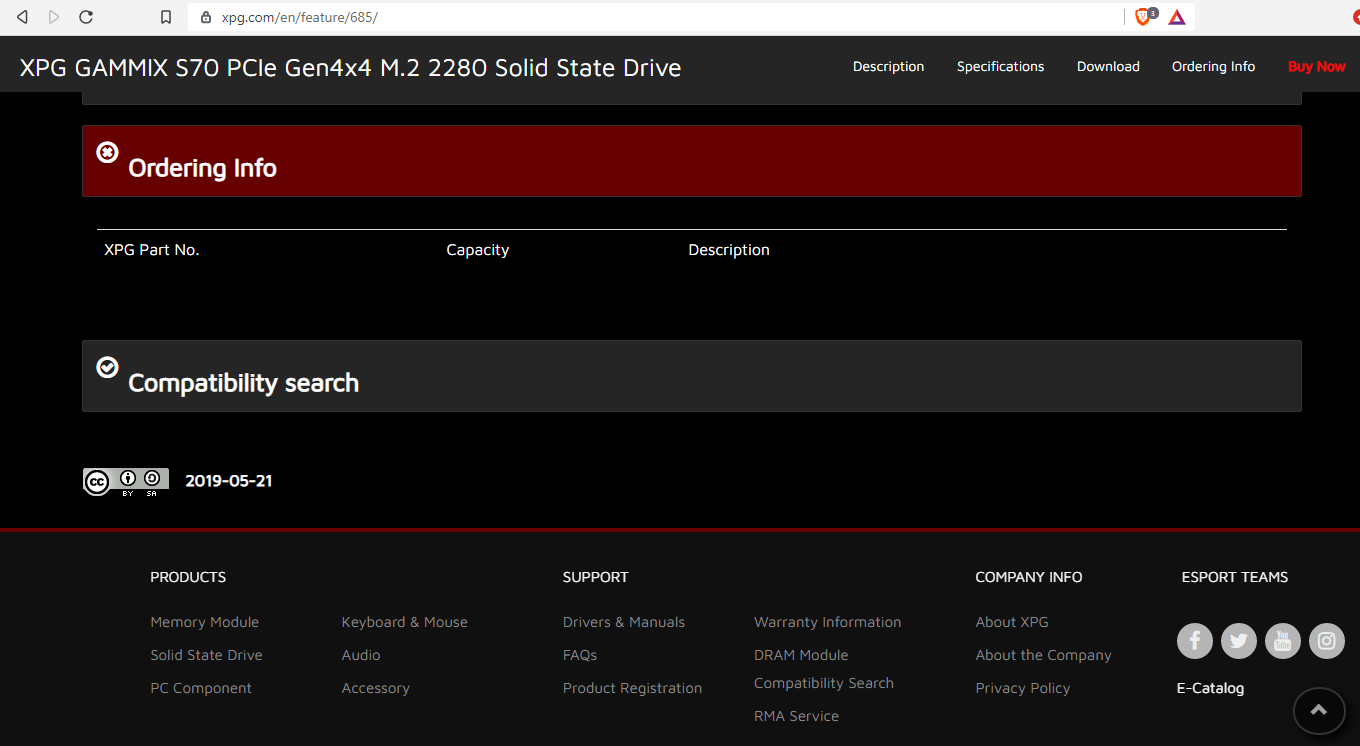Screen dimensions: 1360x746
Task: Open Solid State Drive products link
Action: pyautogui.click(x=206, y=655)
